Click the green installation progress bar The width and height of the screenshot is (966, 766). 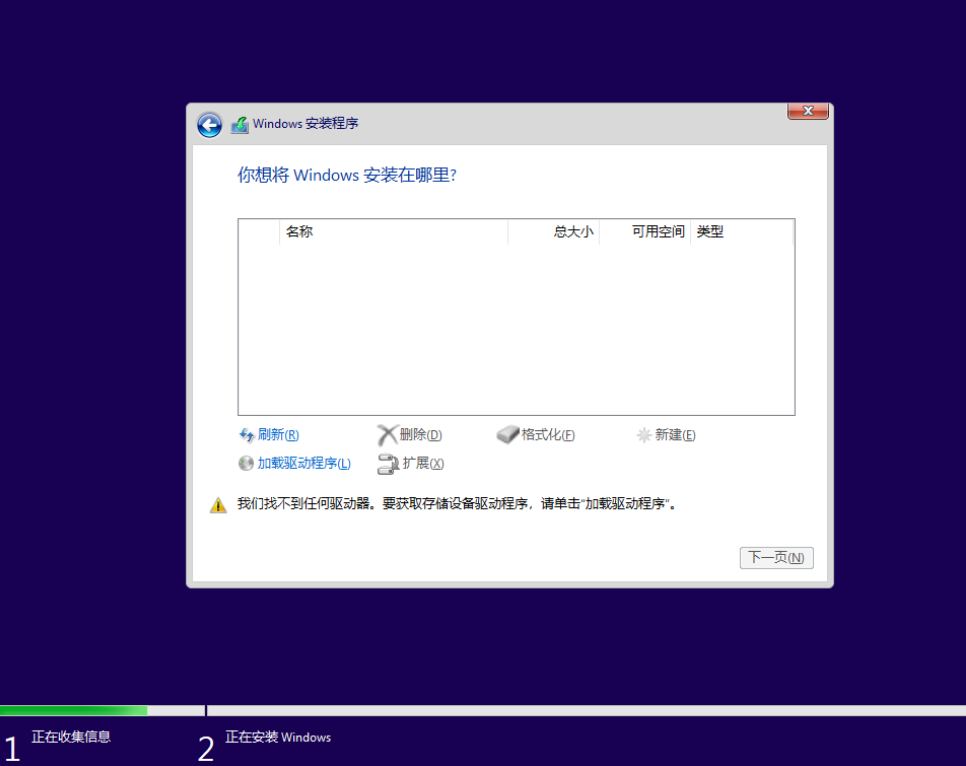[x=74, y=711]
